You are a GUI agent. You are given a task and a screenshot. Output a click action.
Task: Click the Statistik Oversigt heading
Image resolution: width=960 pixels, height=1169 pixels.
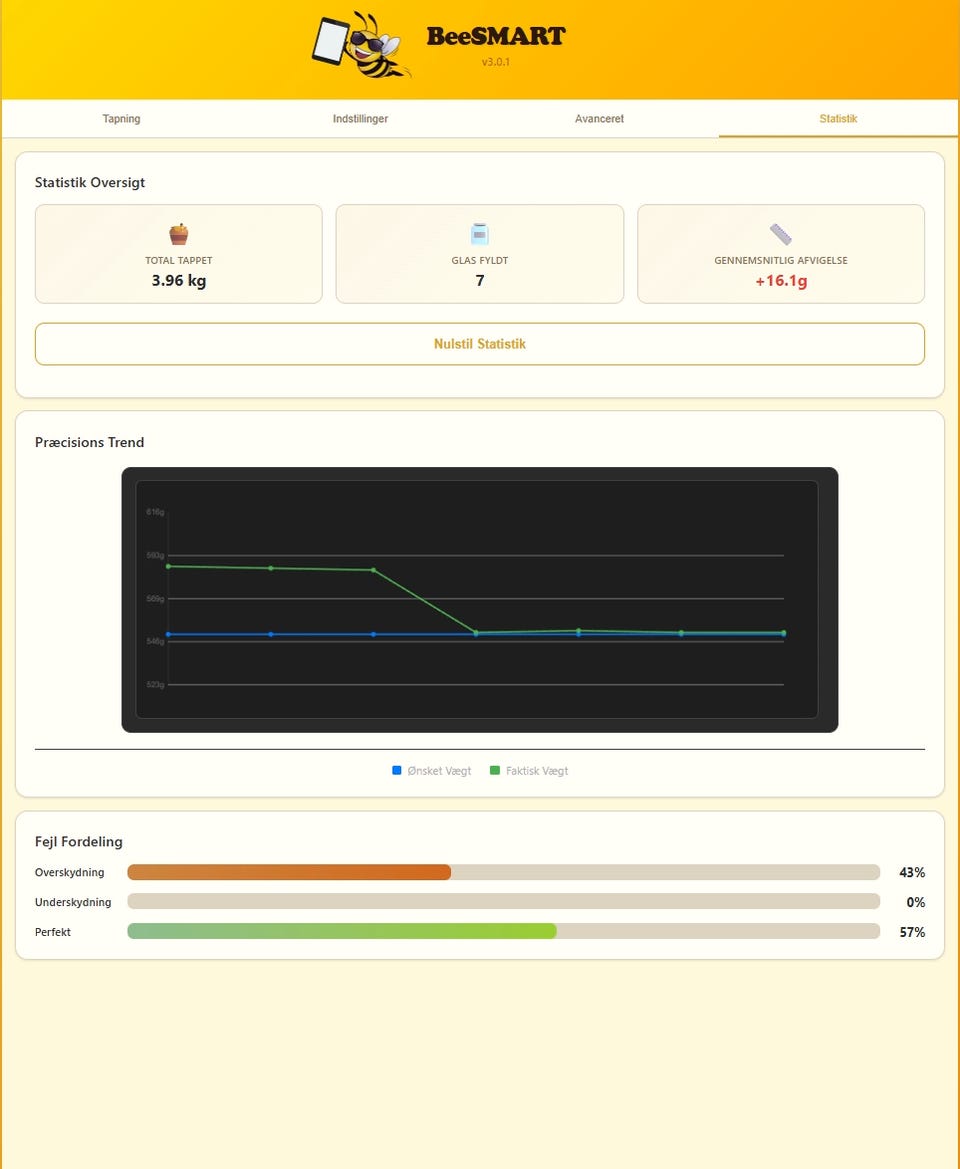89,183
